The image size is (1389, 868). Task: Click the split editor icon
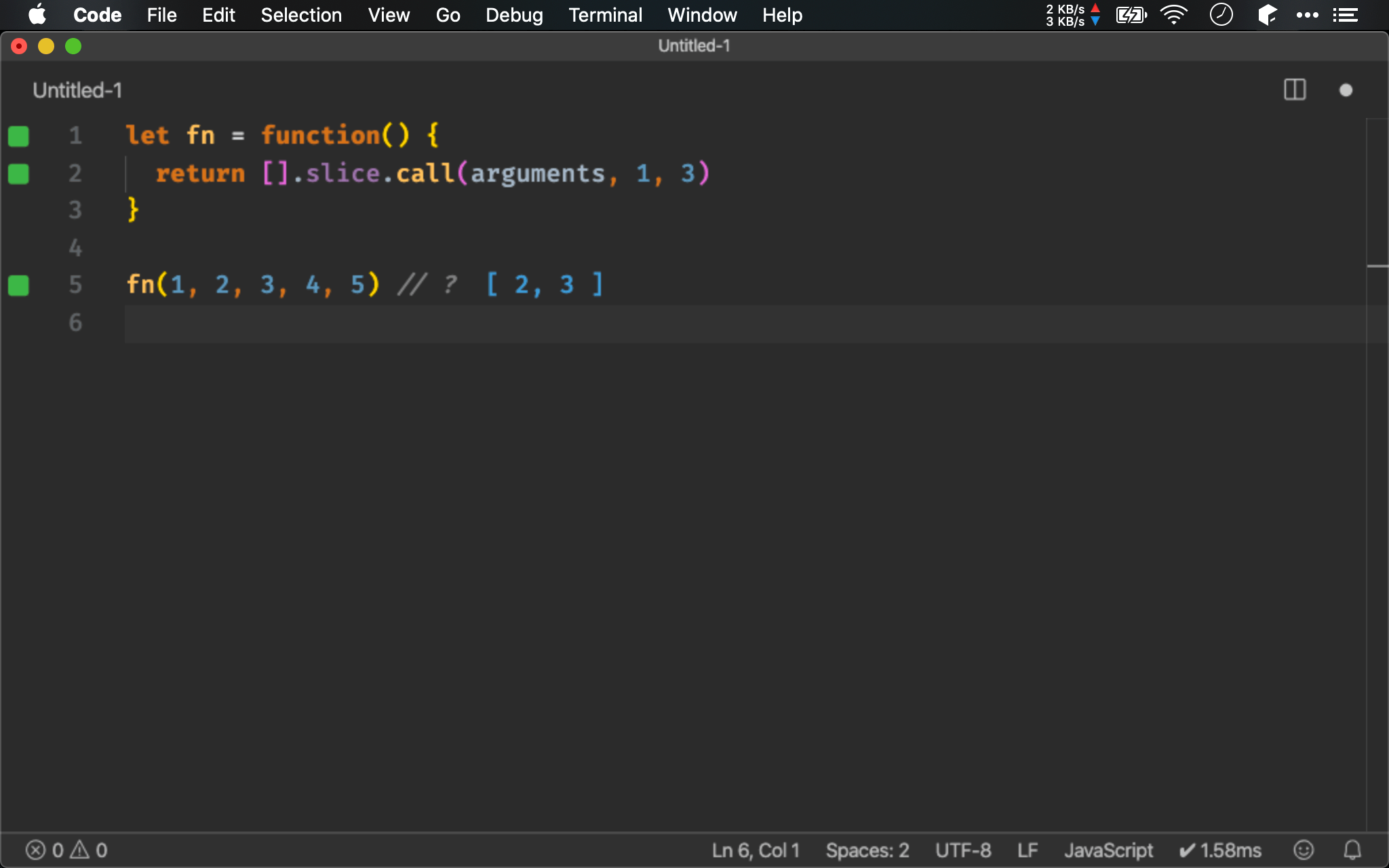click(x=1295, y=89)
